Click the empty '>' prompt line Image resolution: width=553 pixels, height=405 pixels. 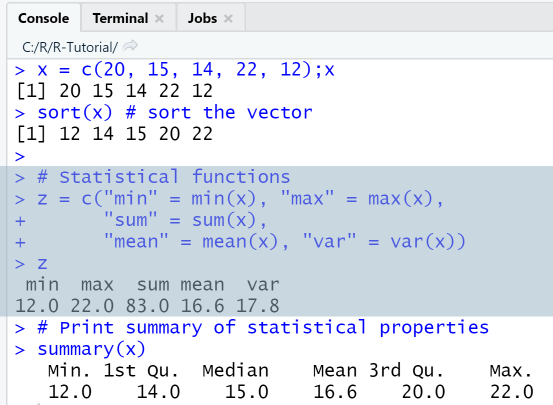click(x=20, y=156)
